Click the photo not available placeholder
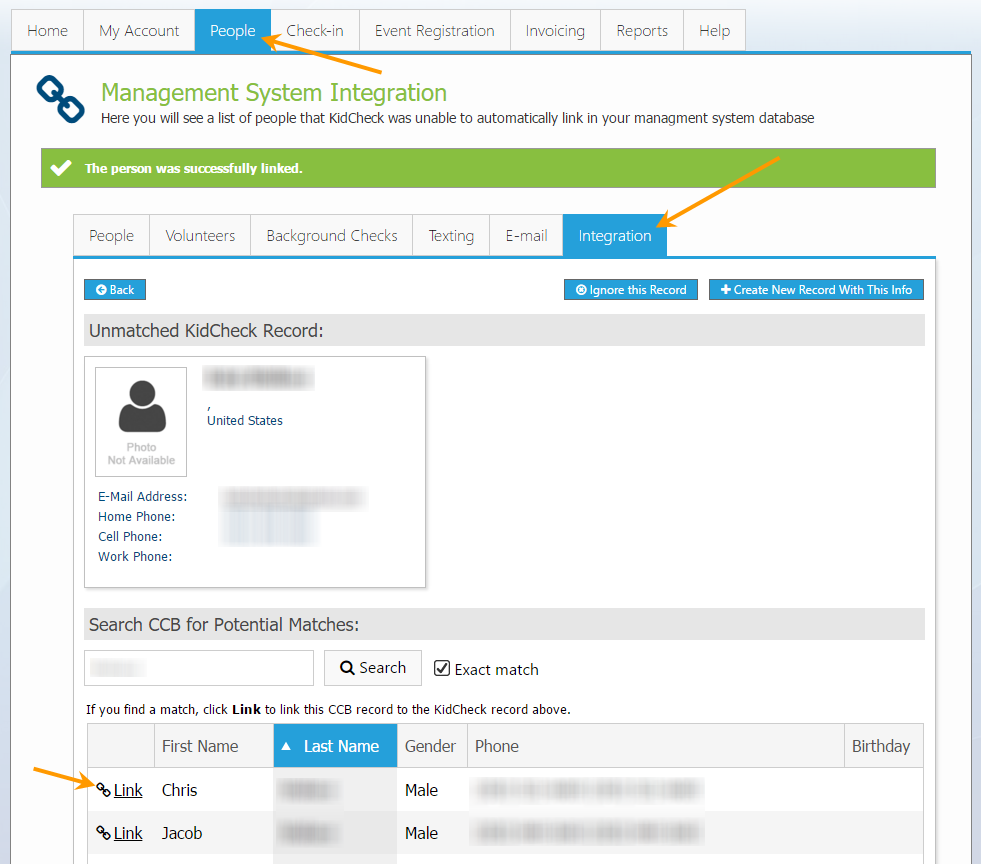This screenshot has height=864, width=981. point(141,422)
